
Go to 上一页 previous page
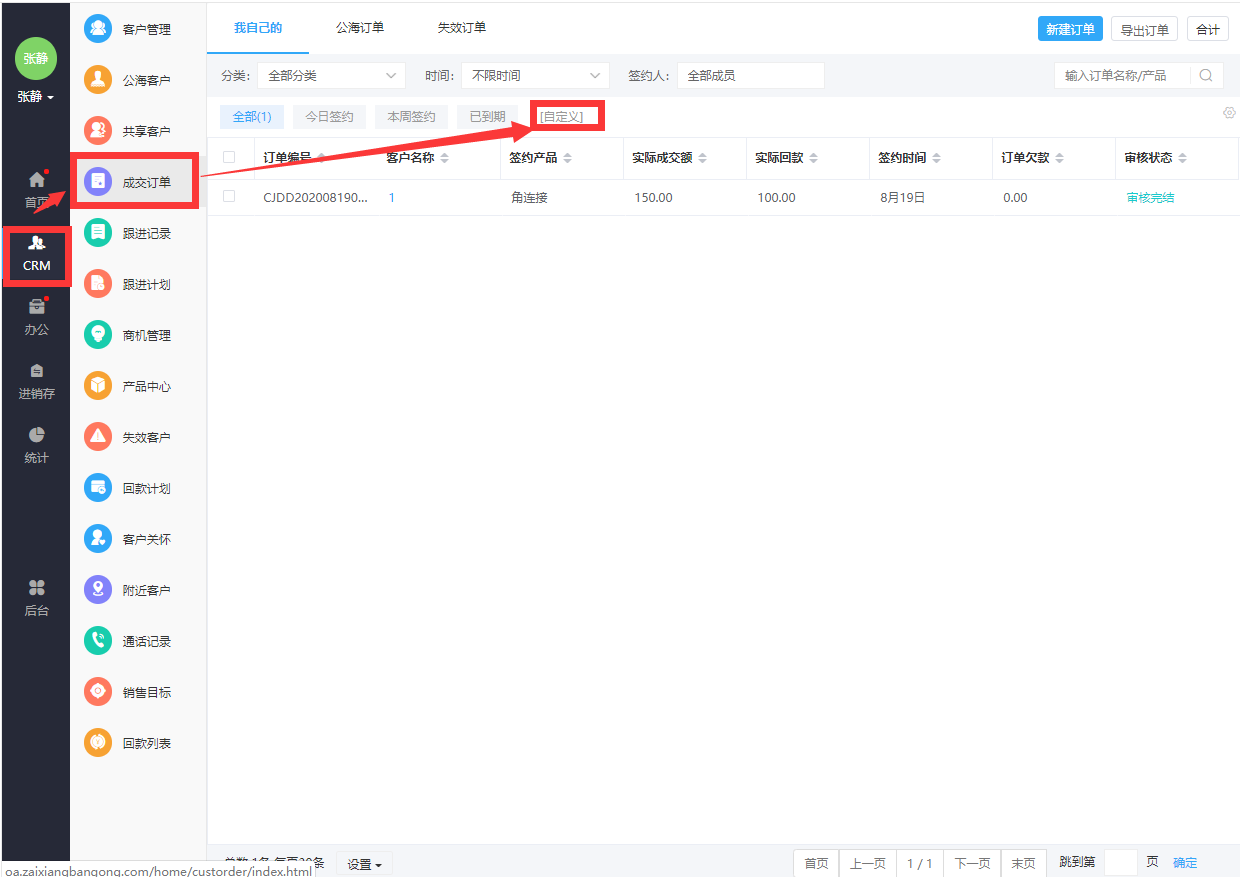867,863
